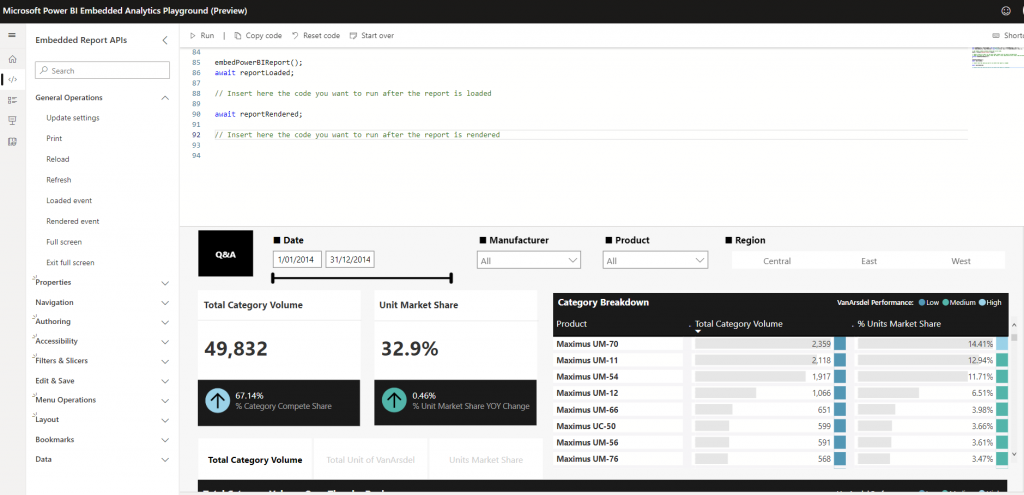Run the embed code
The image size is (1024, 495).
[x=201, y=35]
